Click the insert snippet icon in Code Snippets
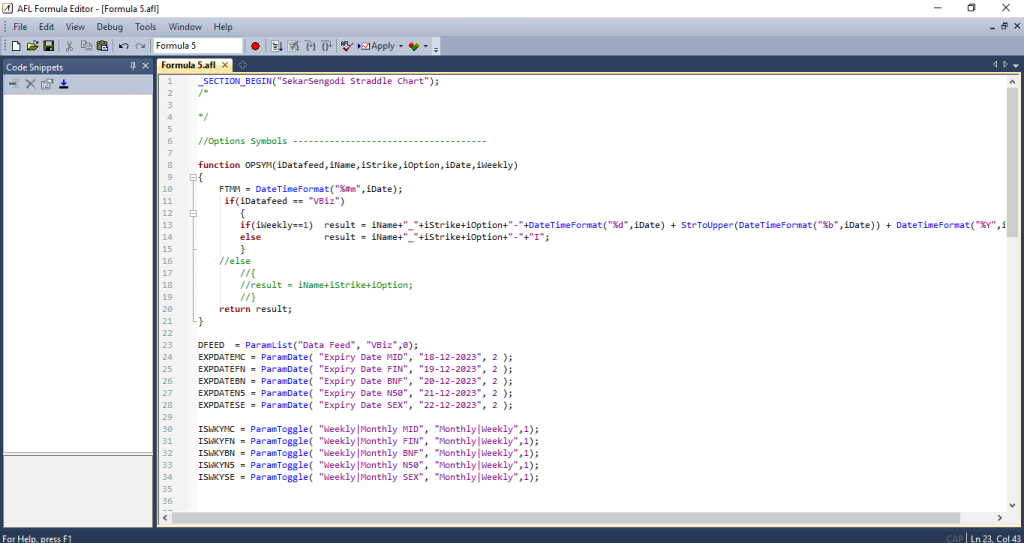The image size is (1024, 543). (14, 84)
